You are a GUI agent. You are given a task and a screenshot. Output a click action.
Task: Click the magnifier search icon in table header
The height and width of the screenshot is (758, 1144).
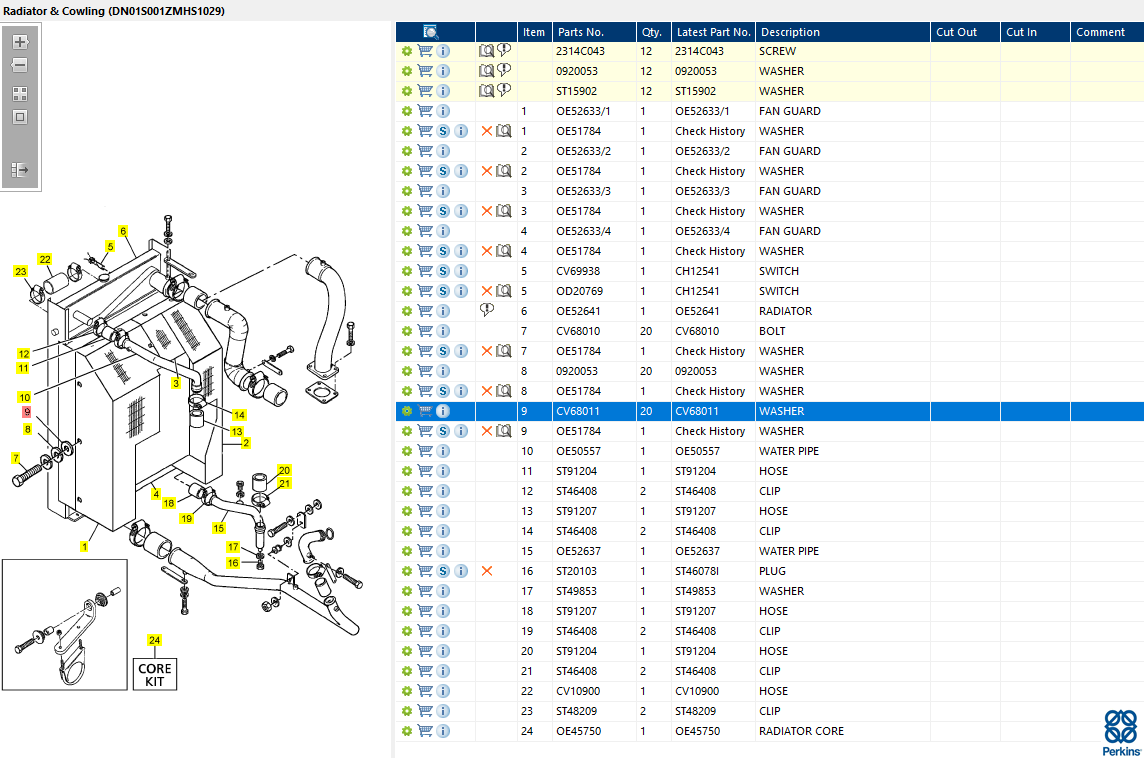coord(430,32)
